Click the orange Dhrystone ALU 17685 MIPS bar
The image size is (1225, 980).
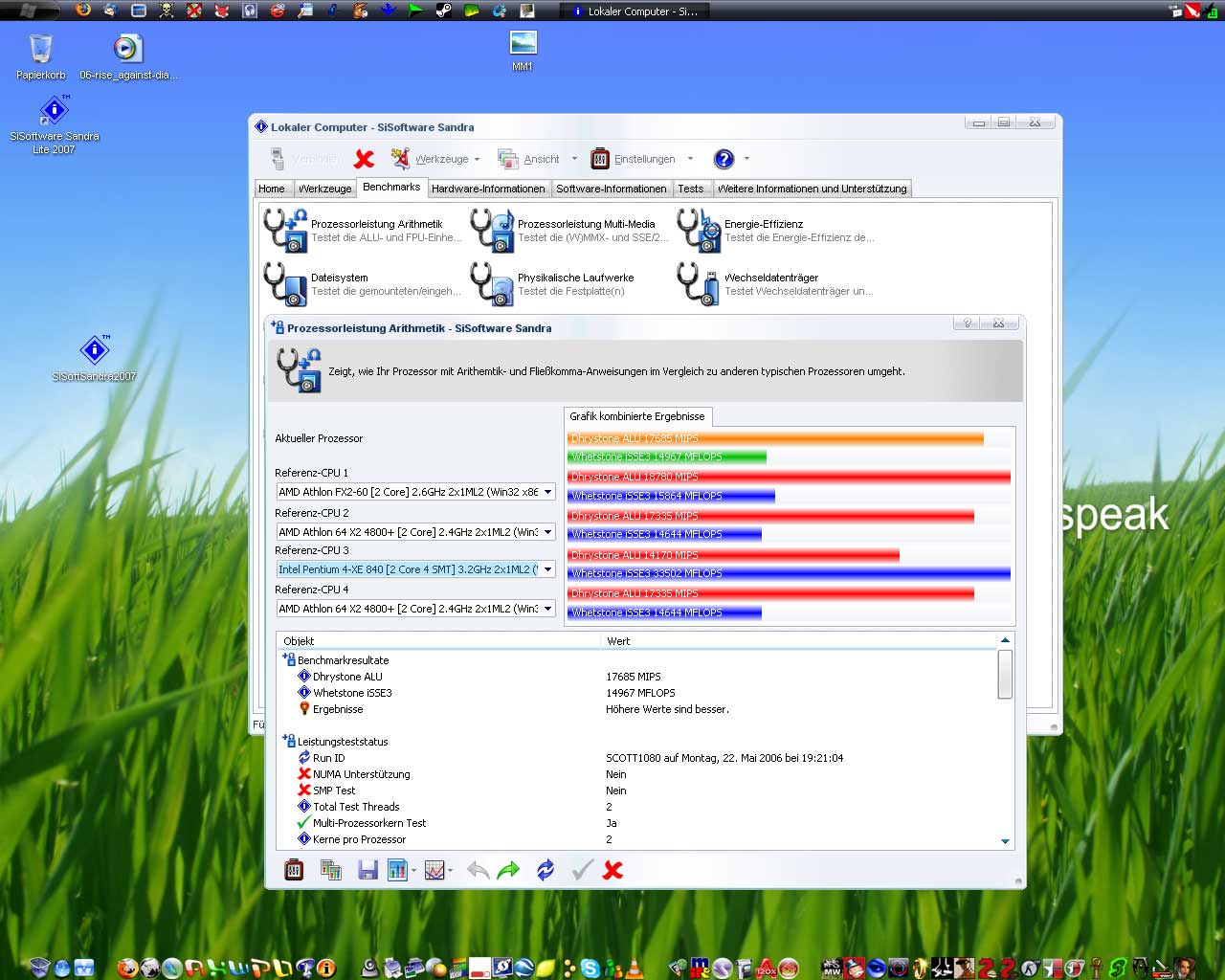click(775, 438)
